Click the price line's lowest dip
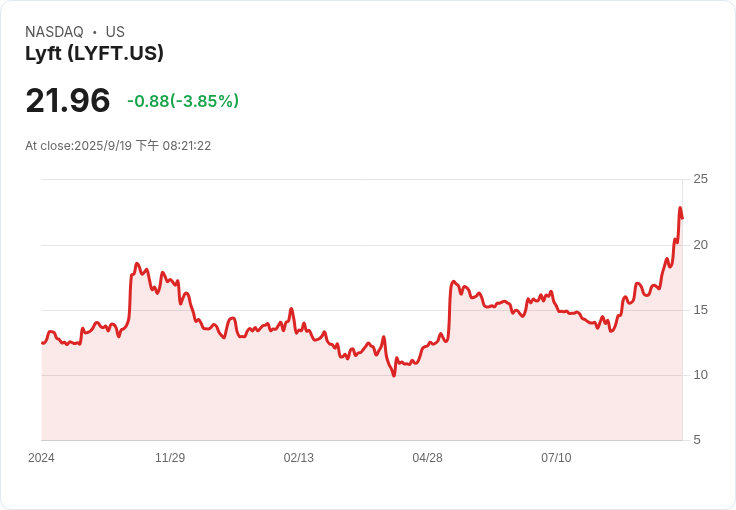Viewport: 736px width, 510px height. click(394, 375)
